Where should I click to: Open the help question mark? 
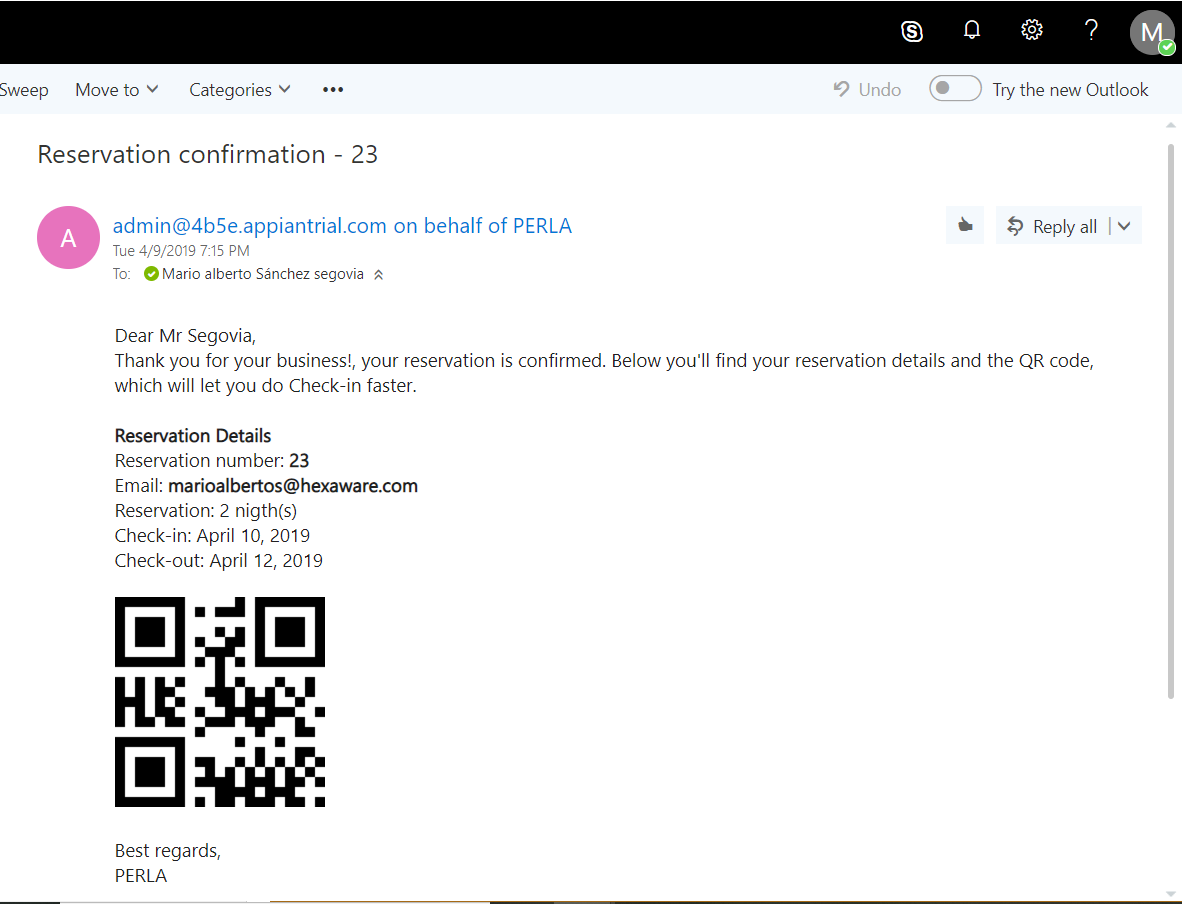click(1091, 30)
